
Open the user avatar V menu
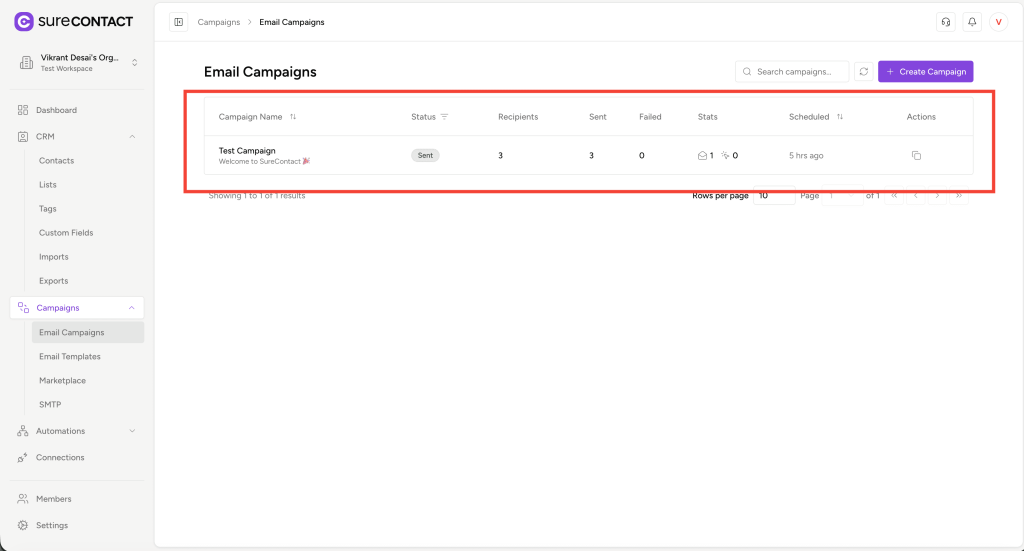(x=999, y=22)
